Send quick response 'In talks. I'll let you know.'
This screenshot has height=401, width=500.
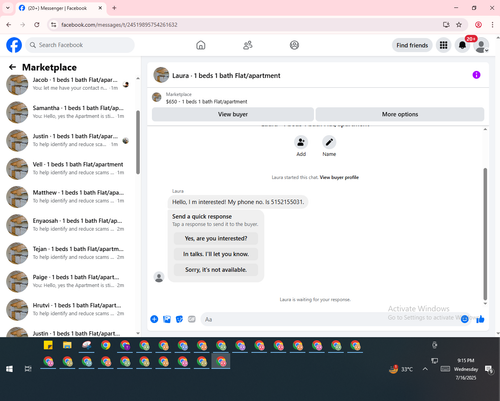(x=216, y=254)
